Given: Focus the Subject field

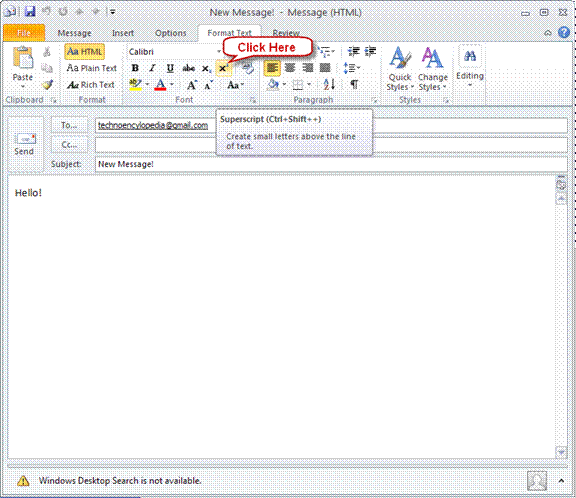Looking at the screenshot, I should 331,164.
